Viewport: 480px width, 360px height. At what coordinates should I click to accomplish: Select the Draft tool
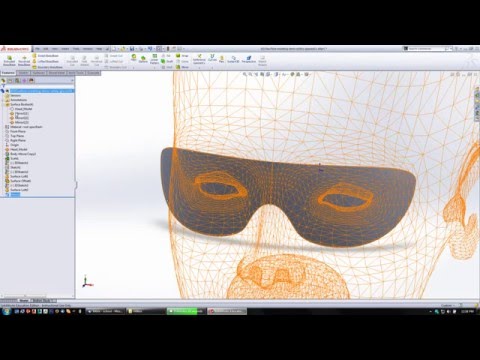(x=167, y=61)
